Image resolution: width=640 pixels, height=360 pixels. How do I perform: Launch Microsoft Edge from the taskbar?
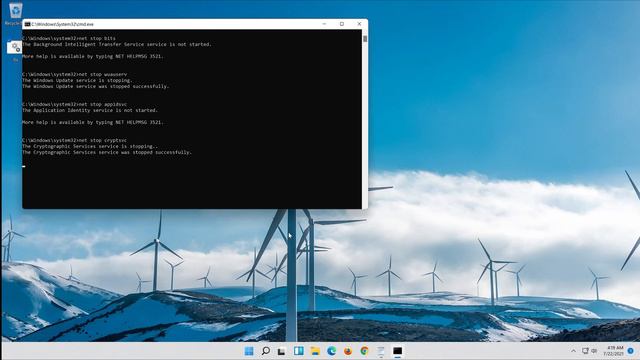(x=331, y=351)
